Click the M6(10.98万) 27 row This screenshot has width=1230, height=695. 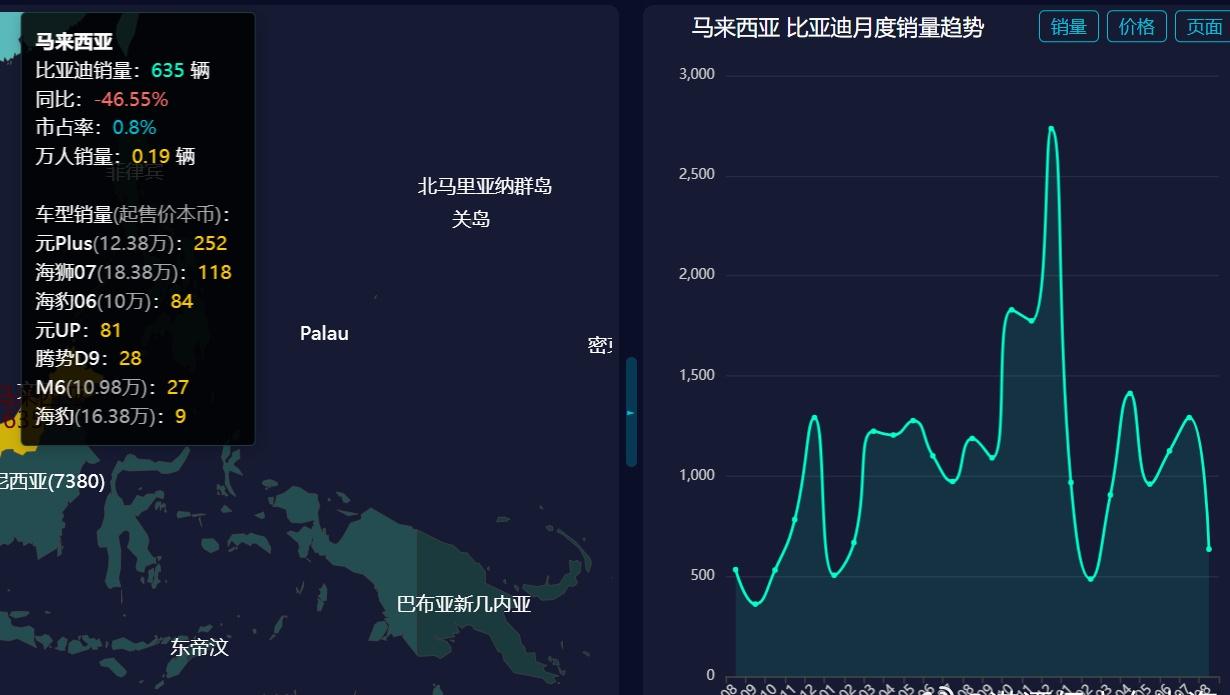point(112,387)
